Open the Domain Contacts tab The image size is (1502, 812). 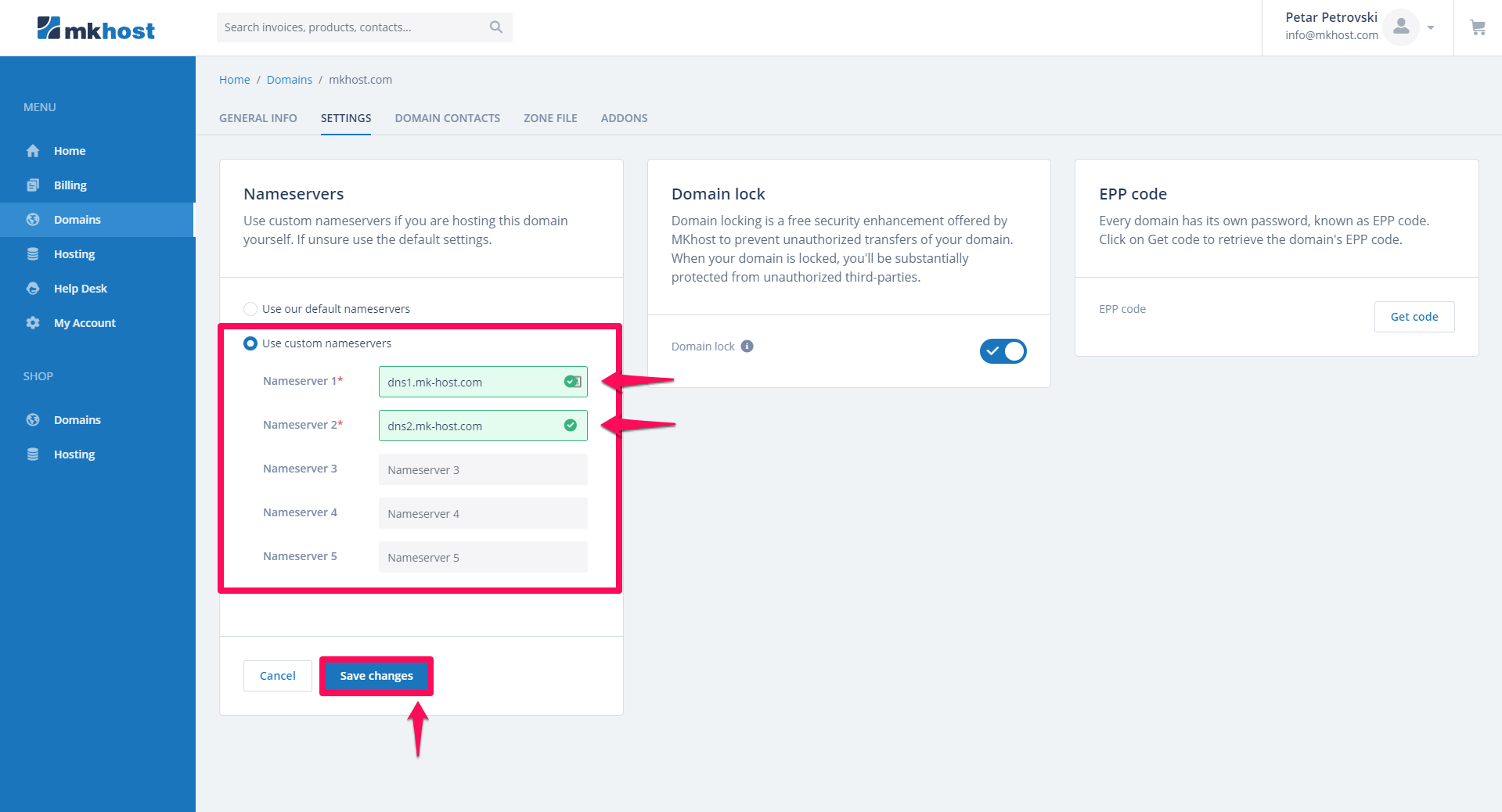[x=447, y=118]
